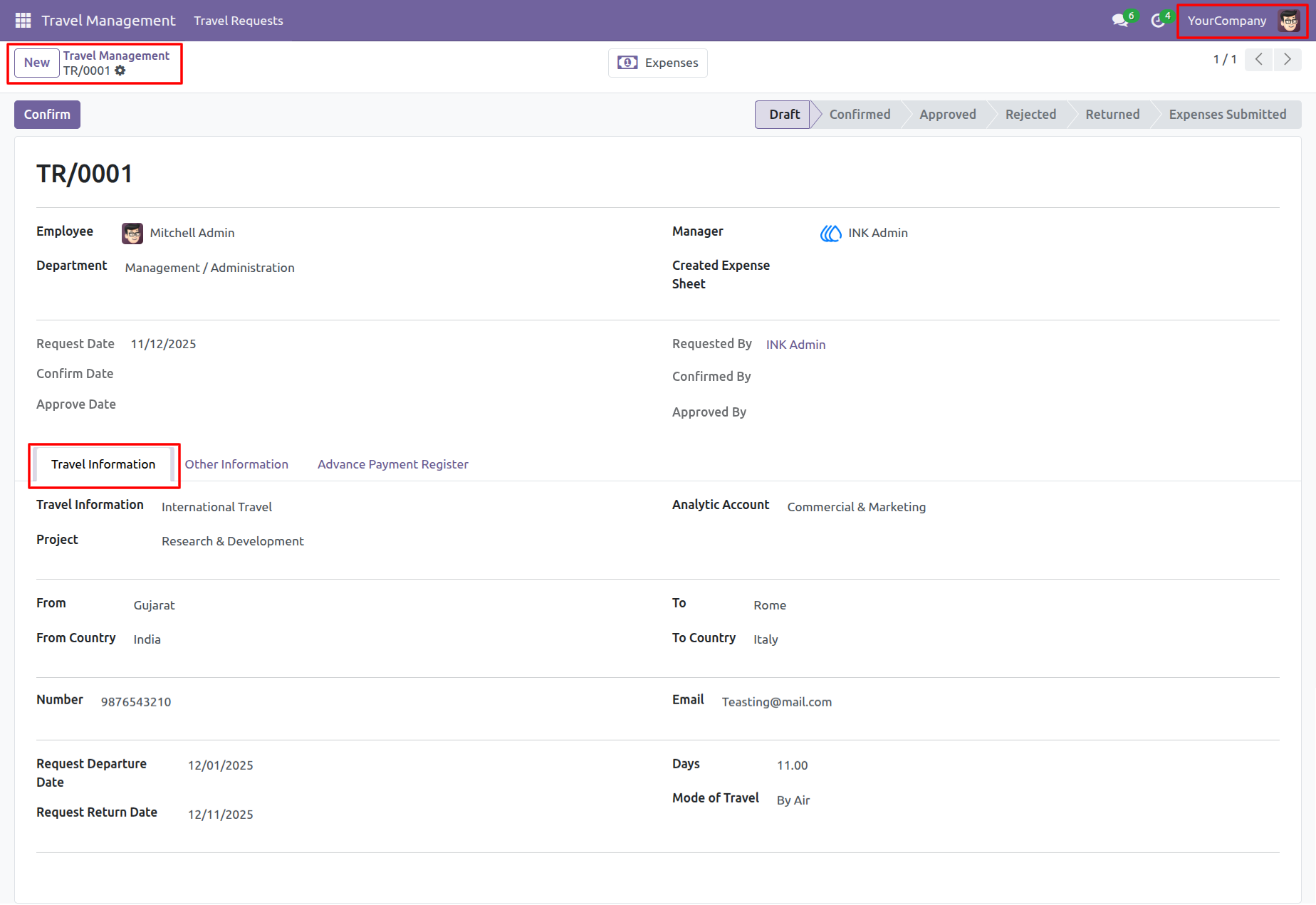Open the YourCompany user menu
This screenshot has width=1316, height=905.
[1243, 21]
